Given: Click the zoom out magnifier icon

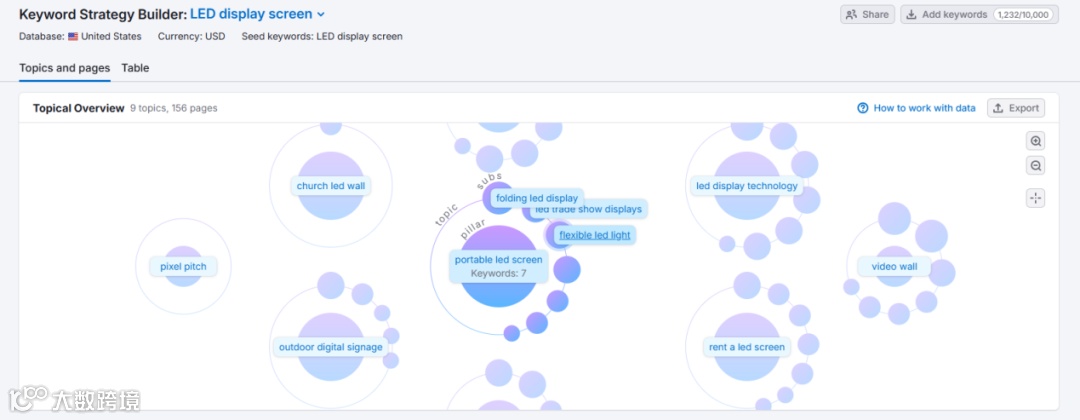Looking at the screenshot, I should pyautogui.click(x=1035, y=166).
